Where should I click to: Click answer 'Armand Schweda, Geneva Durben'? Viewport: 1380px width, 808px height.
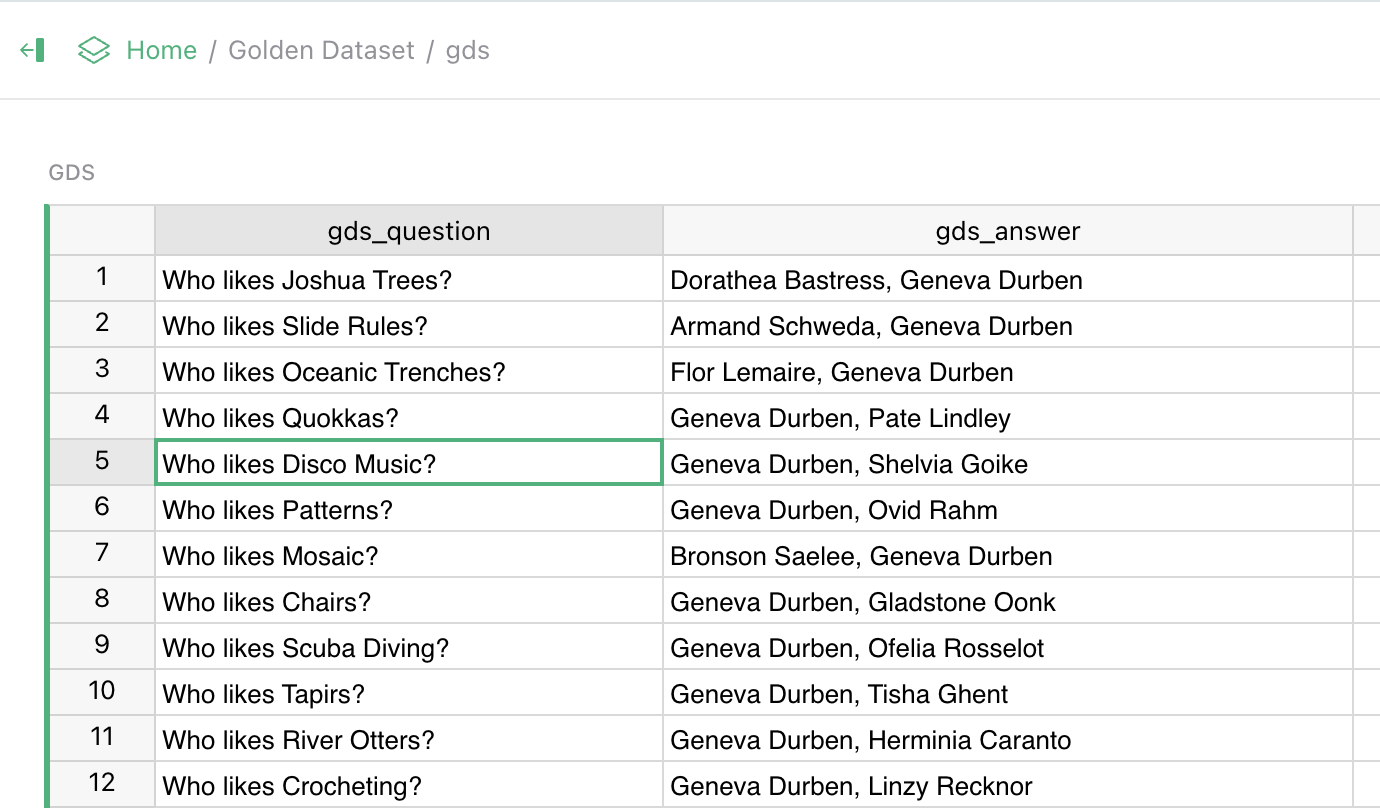(x=1007, y=325)
